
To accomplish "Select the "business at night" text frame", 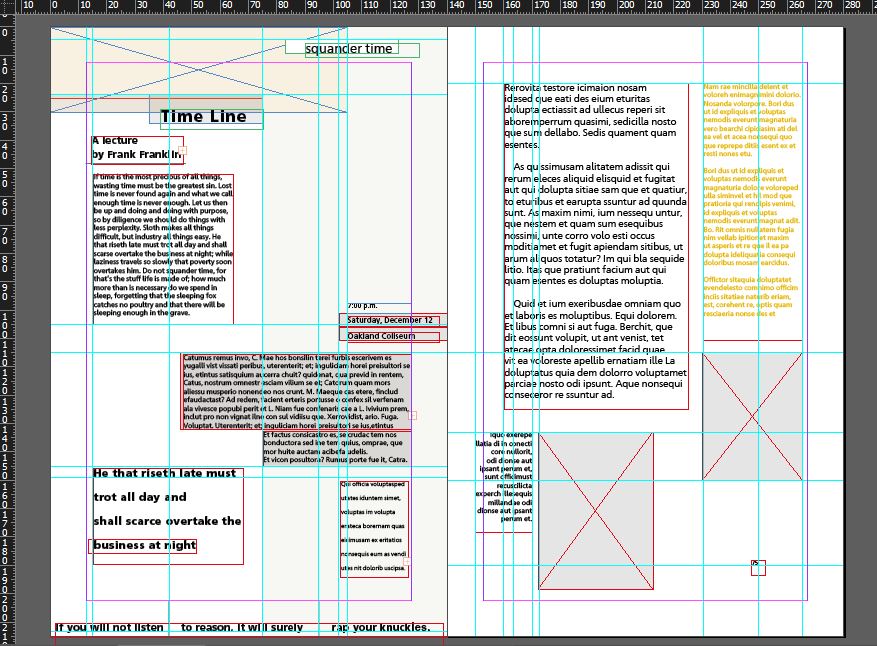I will point(145,546).
